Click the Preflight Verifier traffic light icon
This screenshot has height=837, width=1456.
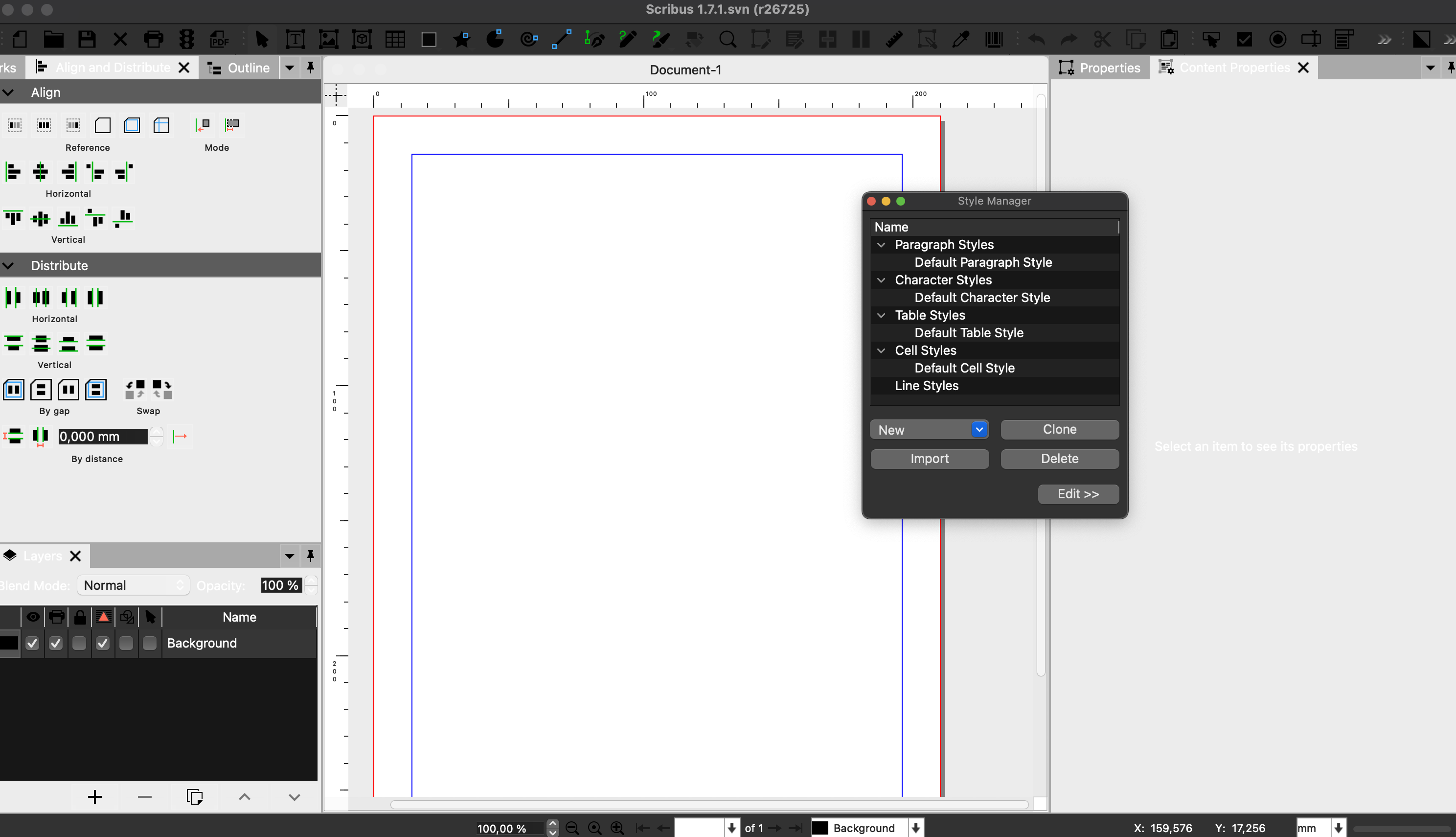(187, 39)
